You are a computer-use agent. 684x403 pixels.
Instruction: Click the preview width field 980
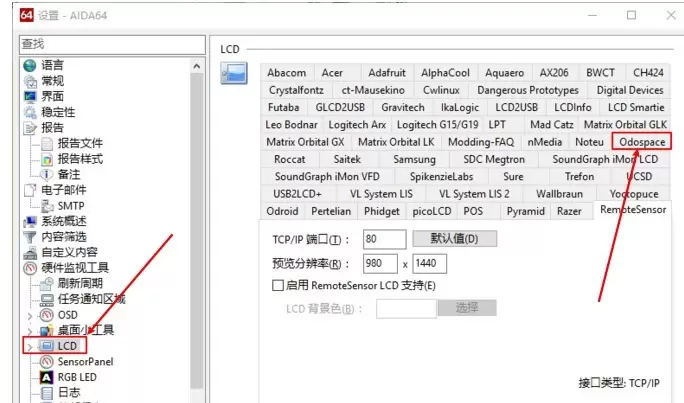pos(380,263)
